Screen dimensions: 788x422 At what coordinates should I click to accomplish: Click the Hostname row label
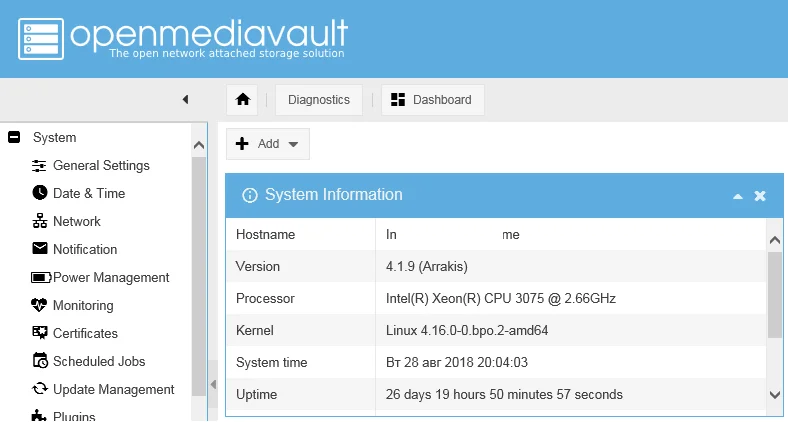click(x=265, y=235)
